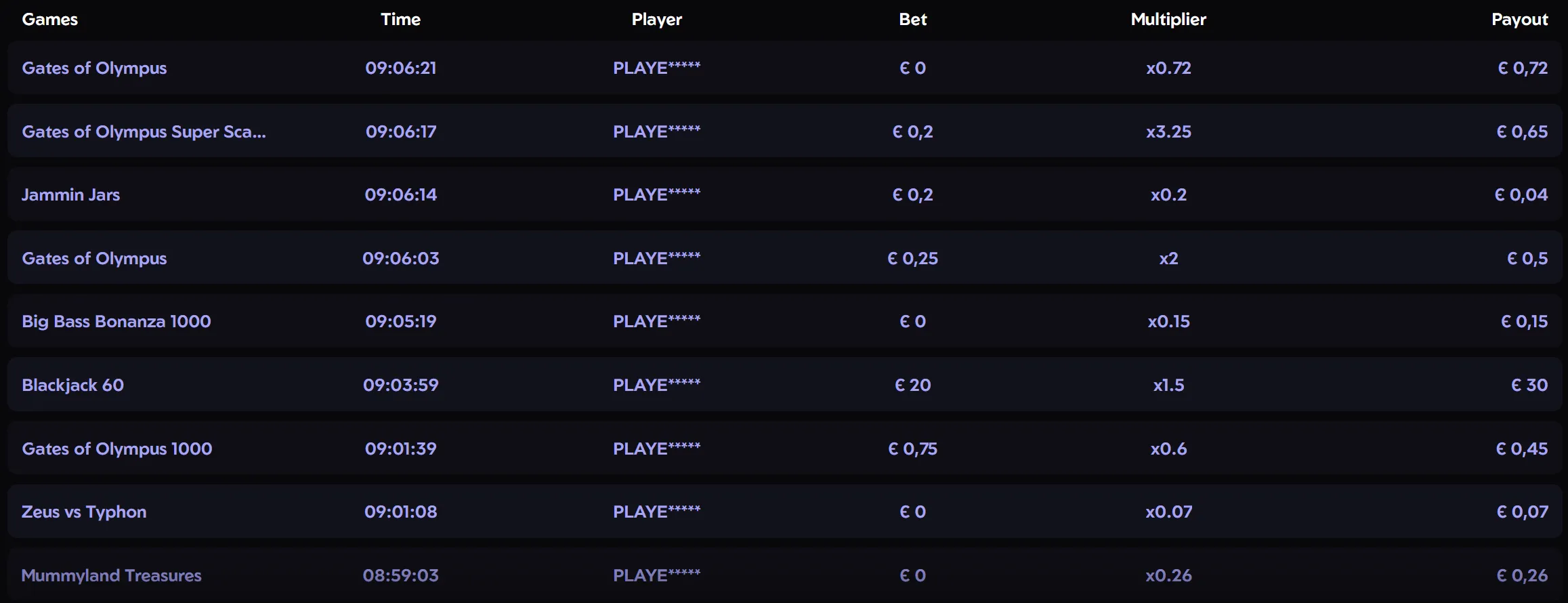This screenshot has width=1568, height=603.
Task: Sort by the Time column header
Action: (x=400, y=19)
